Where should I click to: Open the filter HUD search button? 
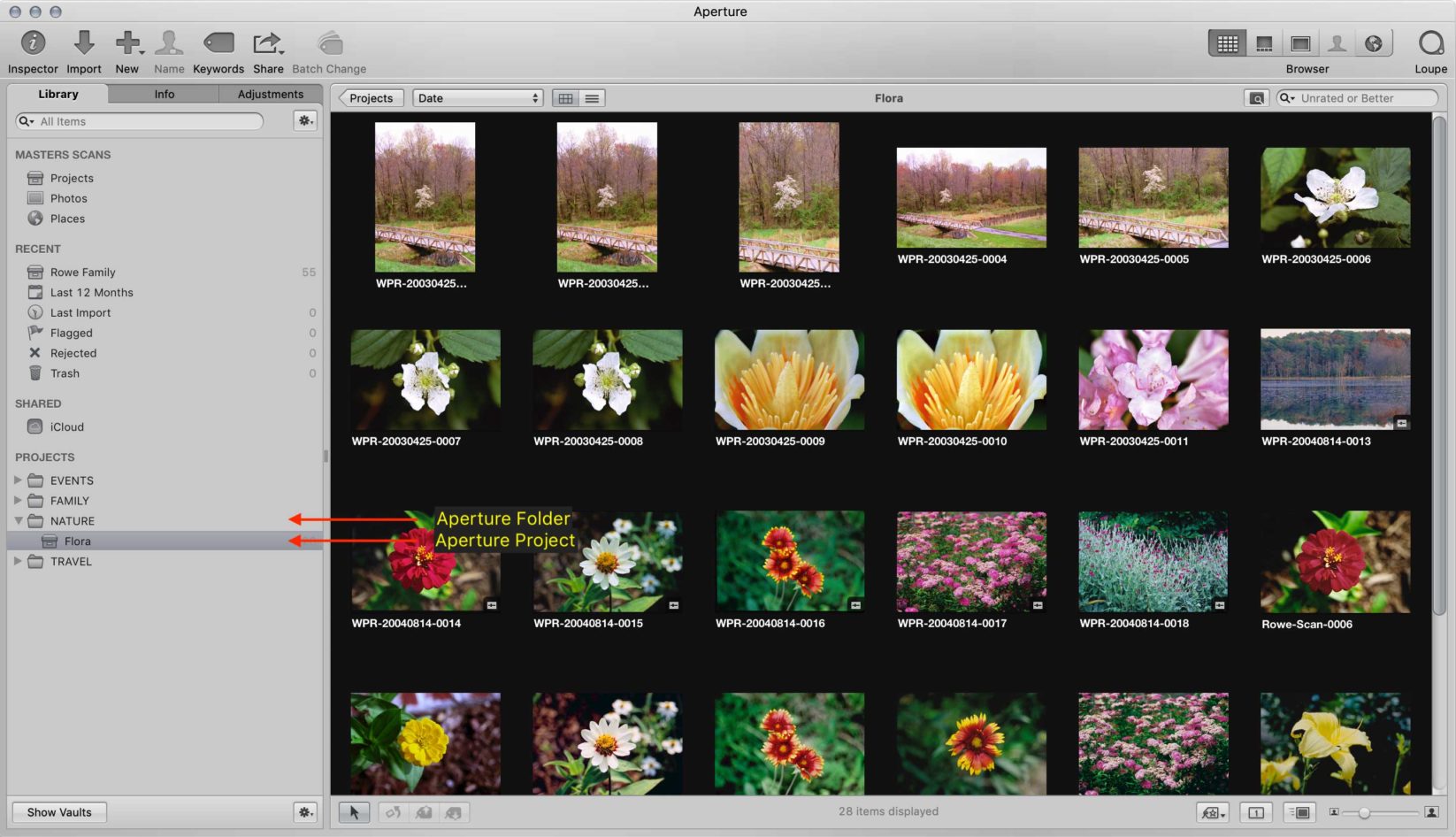[x=1256, y=98]
